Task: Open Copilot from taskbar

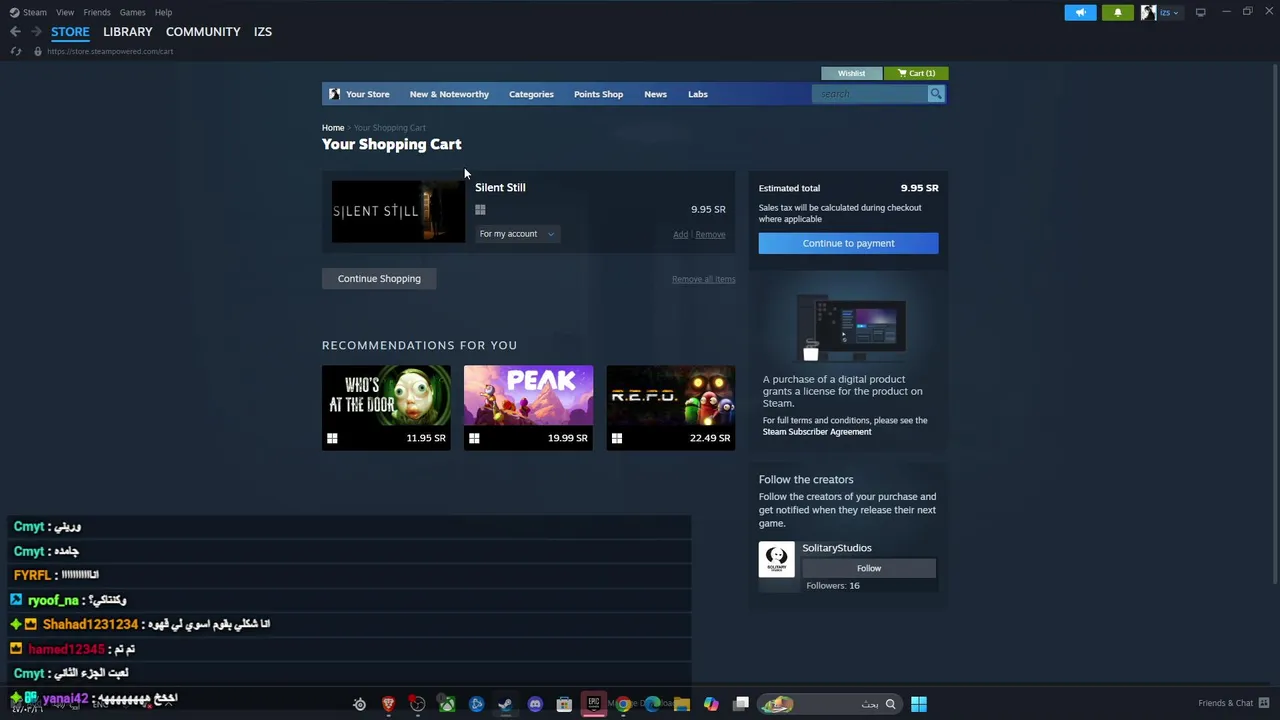Action: click(x=711, y=704)
